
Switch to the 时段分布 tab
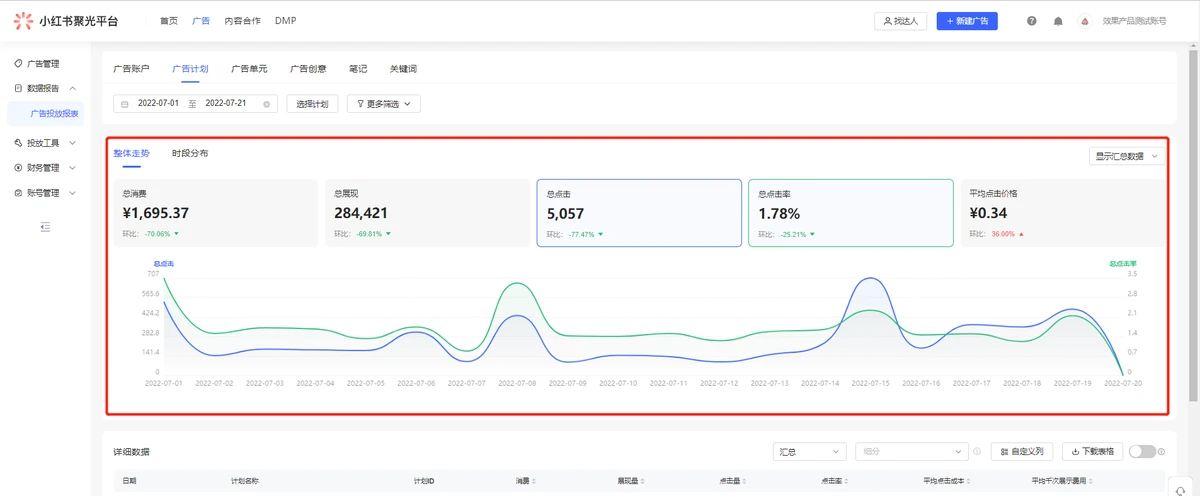[x=190, y=153]
